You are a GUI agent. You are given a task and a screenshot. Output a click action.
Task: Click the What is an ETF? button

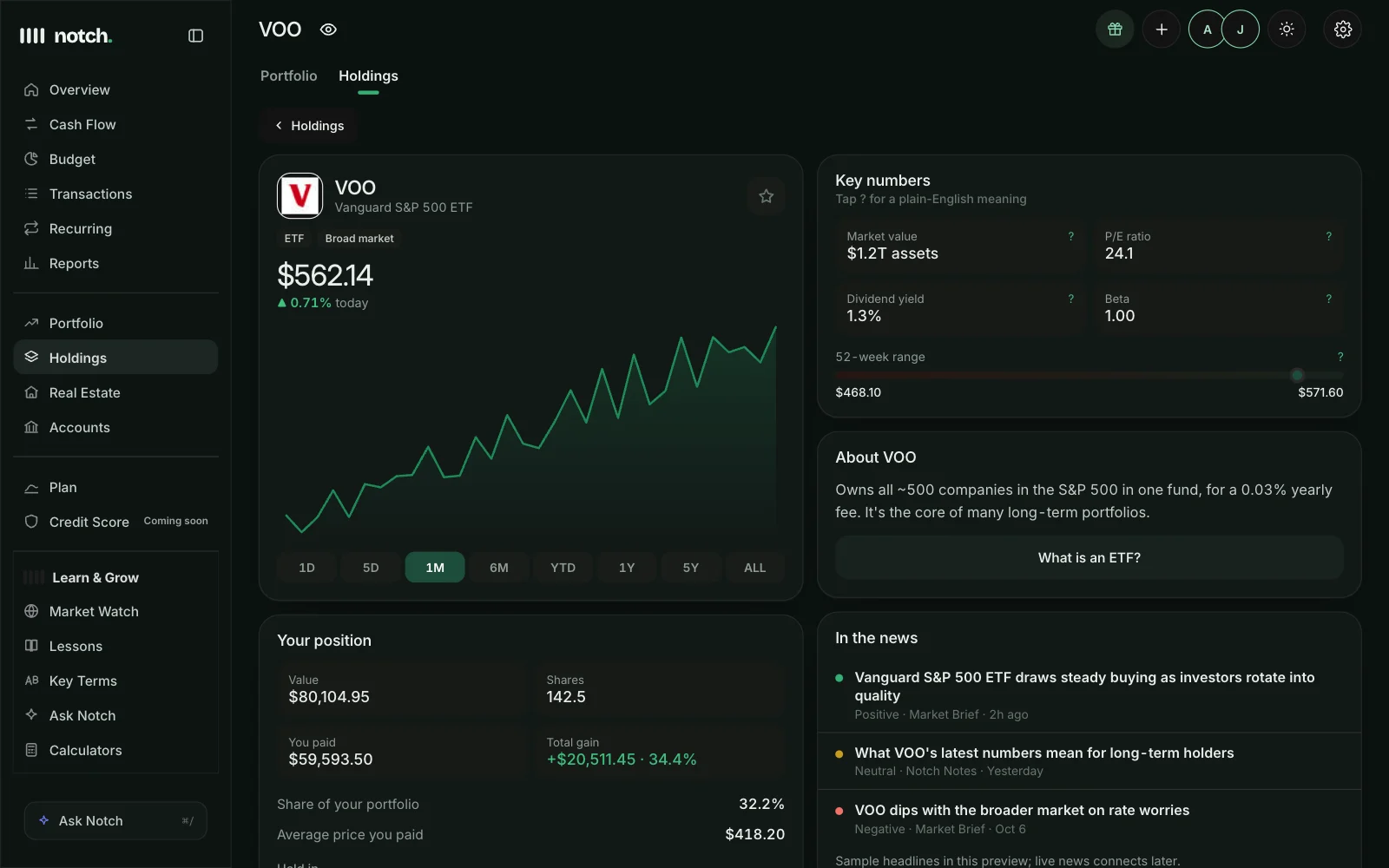(1089, 557)
